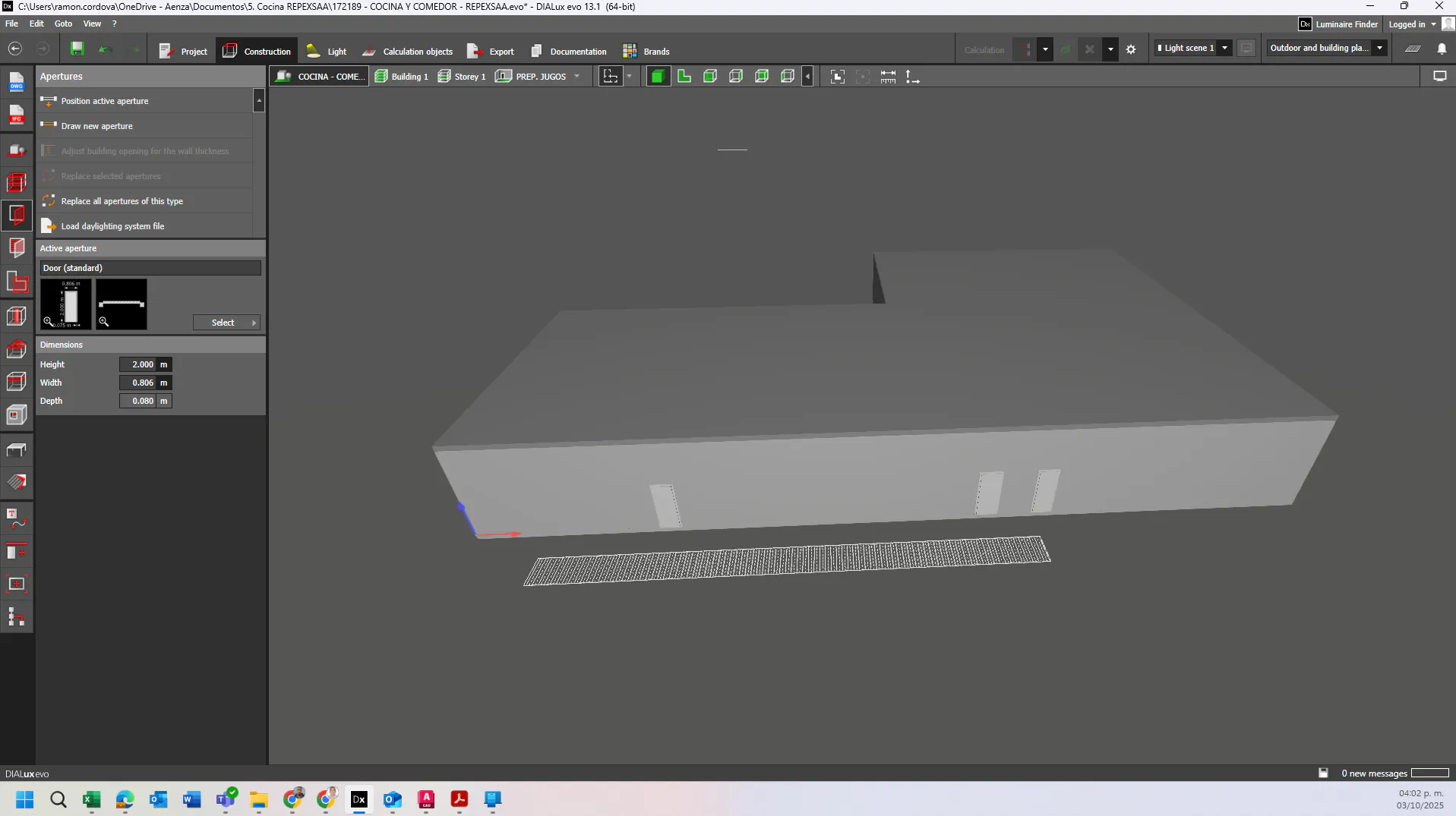Toggle the rear view cube button
This screenshot has width=1456, height=816.
(761, 76)
